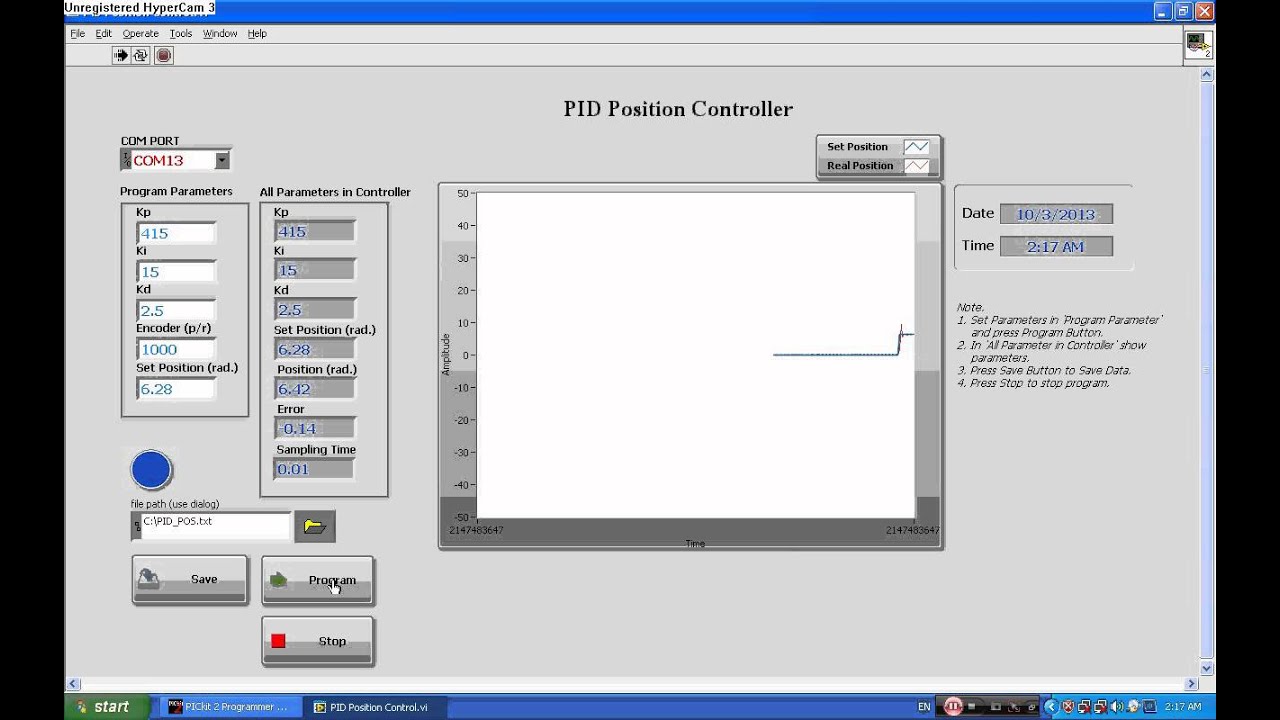This screenshot has width=1280, height=720.
Task: Click the Kd input field in Program Parameters
Action: (x=176, y=311)
